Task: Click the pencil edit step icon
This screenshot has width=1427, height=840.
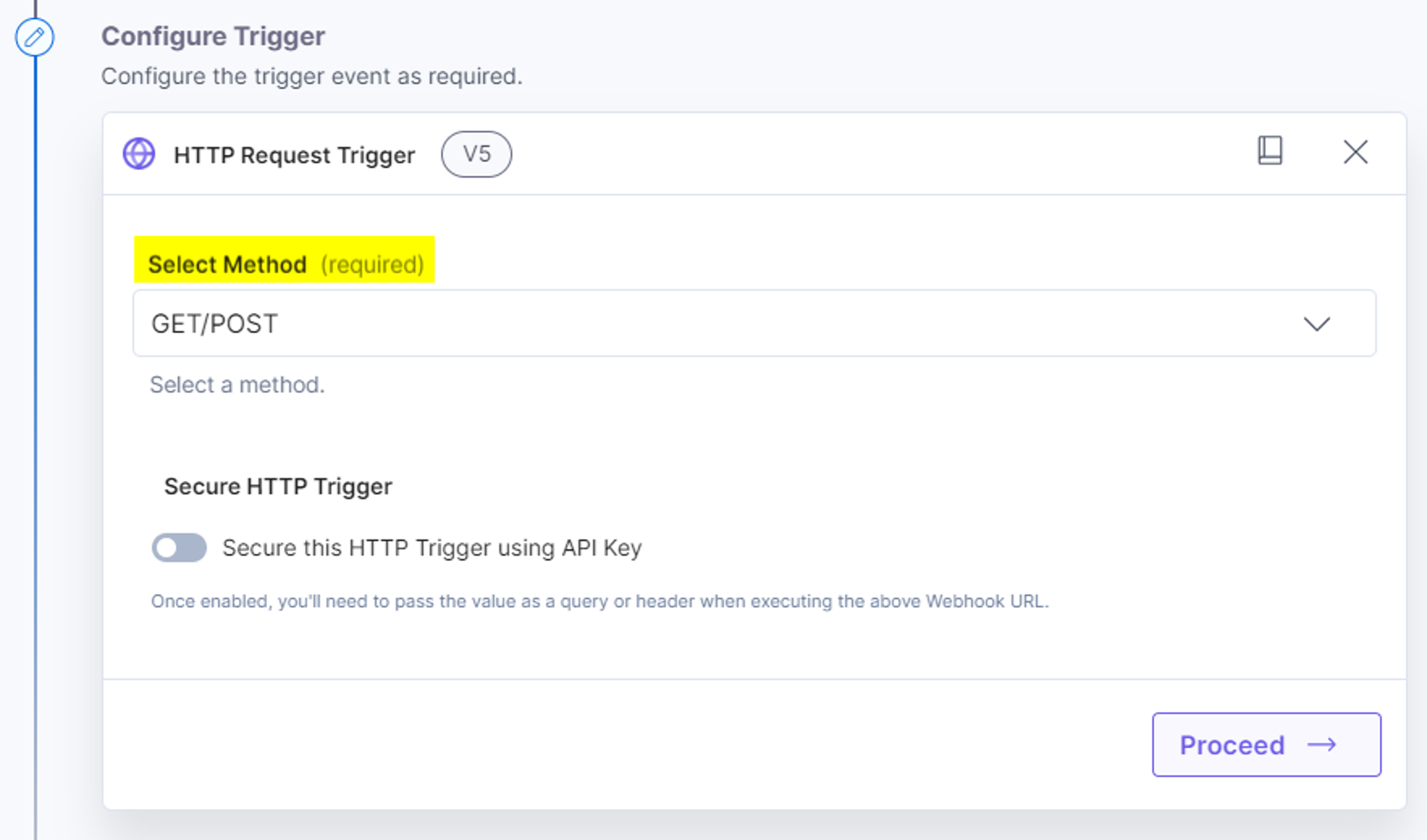Action: pos(35,38)
